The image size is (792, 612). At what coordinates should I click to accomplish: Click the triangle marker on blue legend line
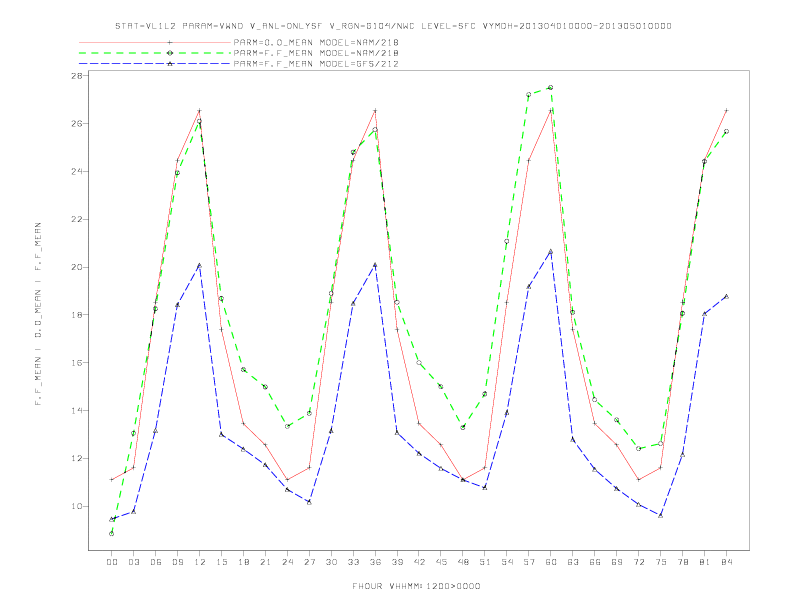pos(170,64)
